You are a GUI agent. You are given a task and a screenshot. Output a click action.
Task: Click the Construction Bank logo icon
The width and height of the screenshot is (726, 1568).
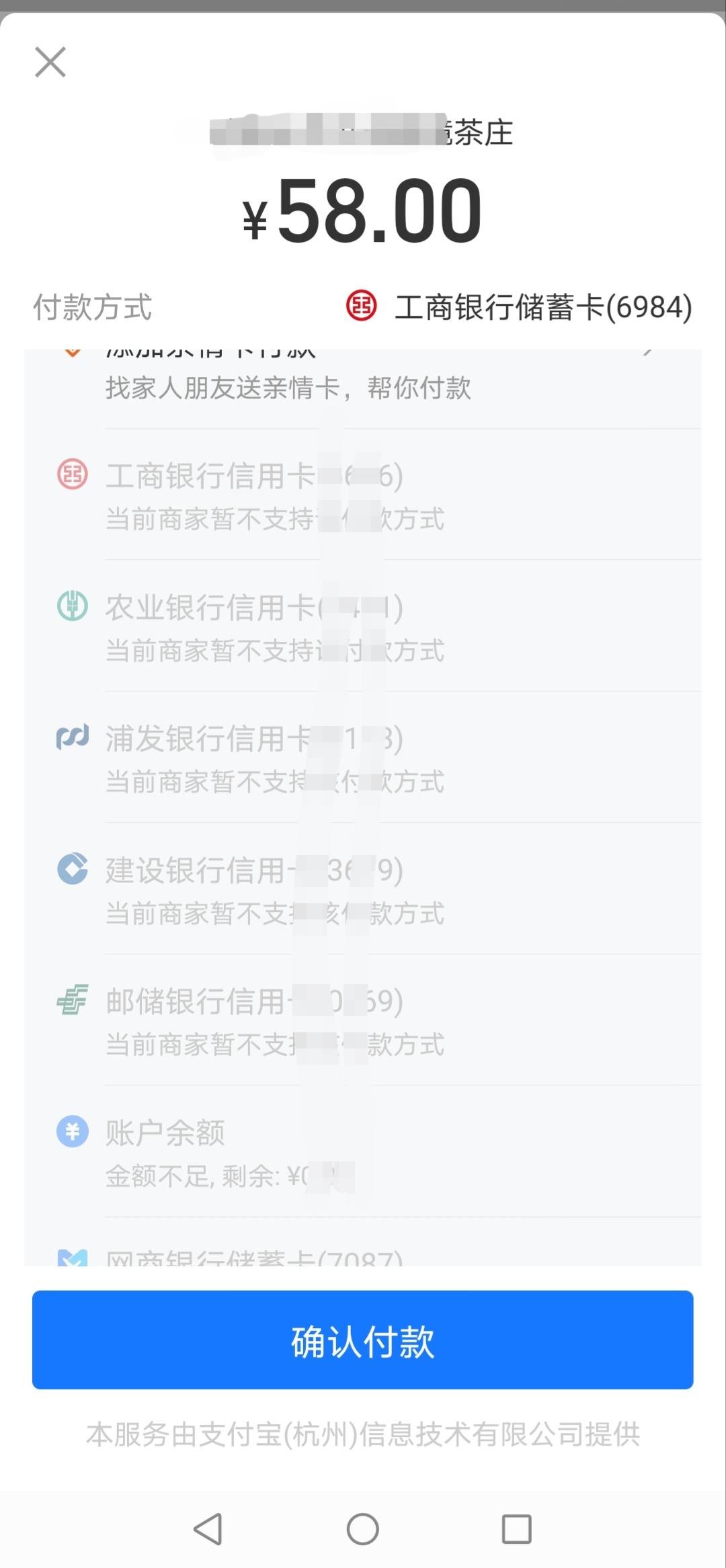click(73, 868)
